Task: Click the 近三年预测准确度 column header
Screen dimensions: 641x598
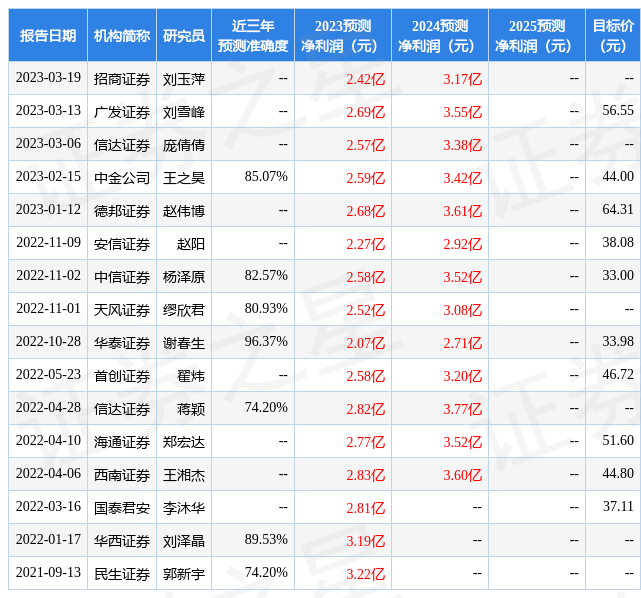Action: coord(253,36)
